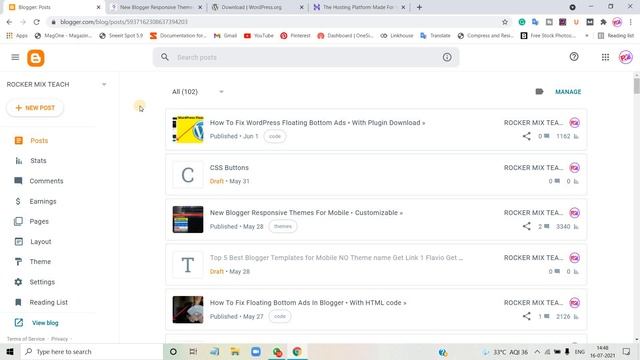Screen dimensions: 640x360
Task: Open the Pinterest bookmark
Action: (296, 36)
